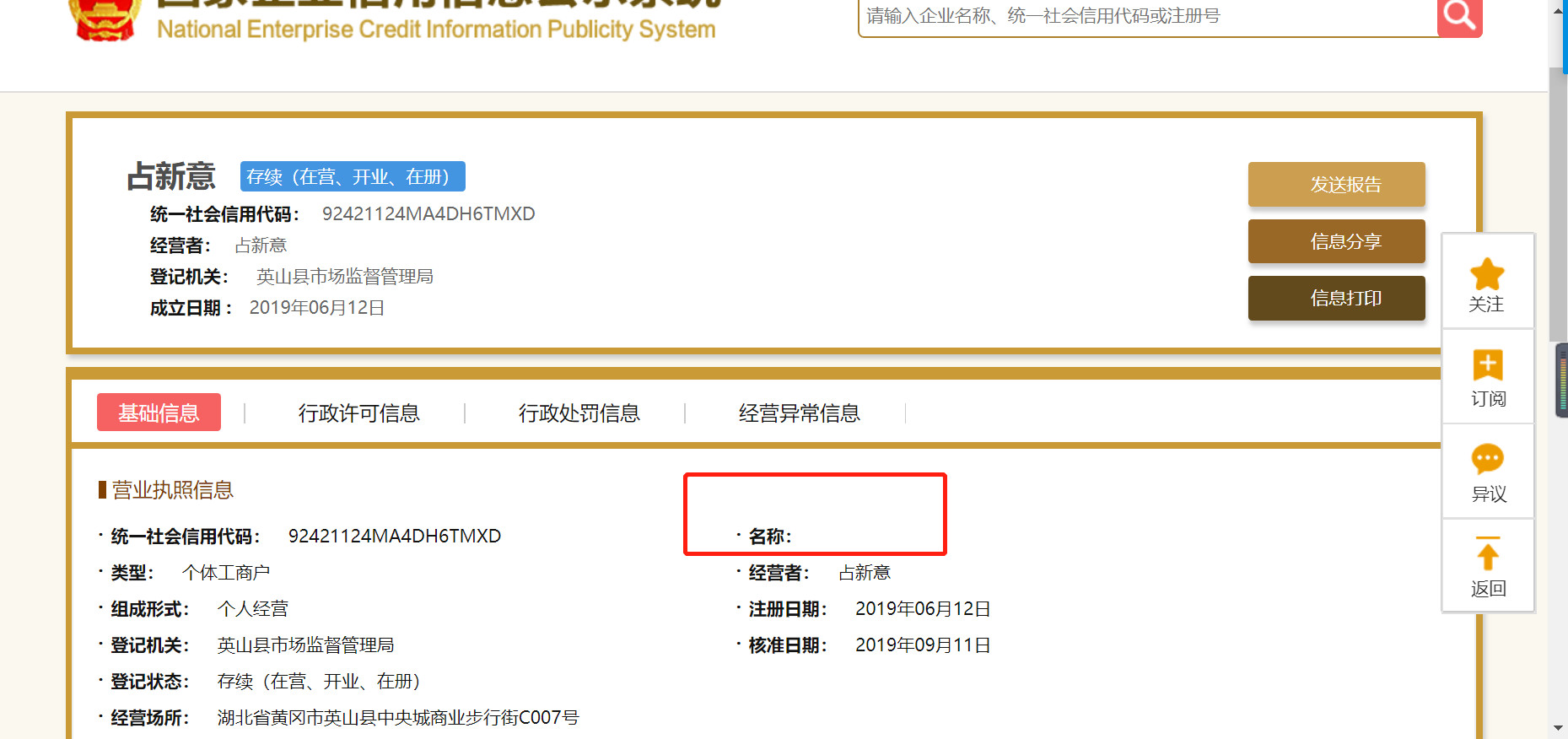Open the 行政处罚信息 tab
The image size is (1568, 739).
coord(579,413)
